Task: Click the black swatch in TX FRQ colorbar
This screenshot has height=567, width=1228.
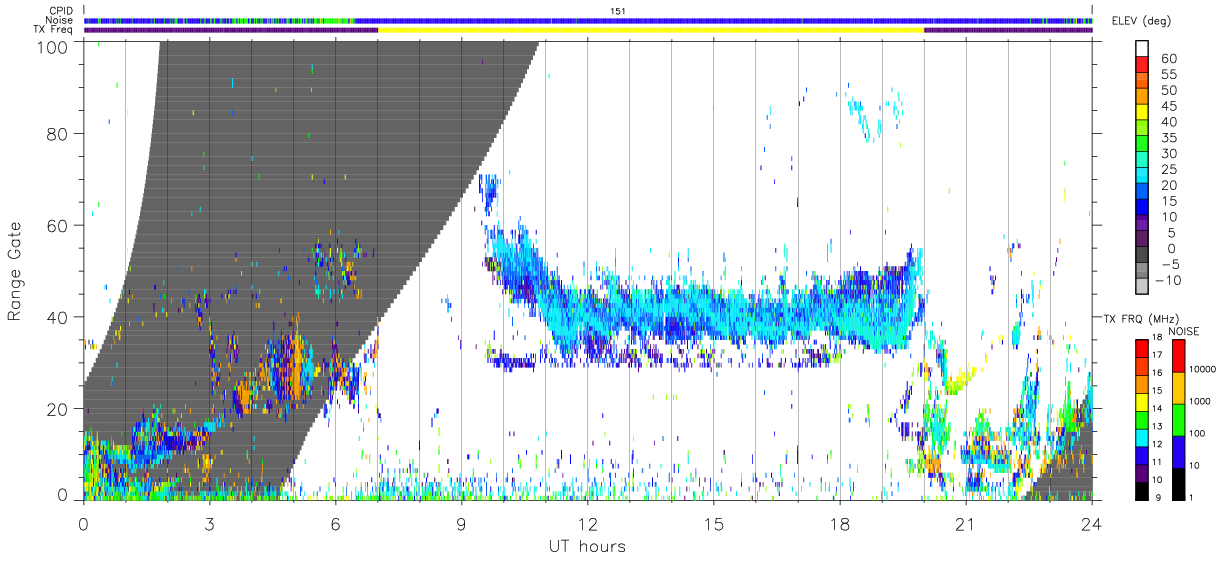Action: click(x=1142, y=491)
